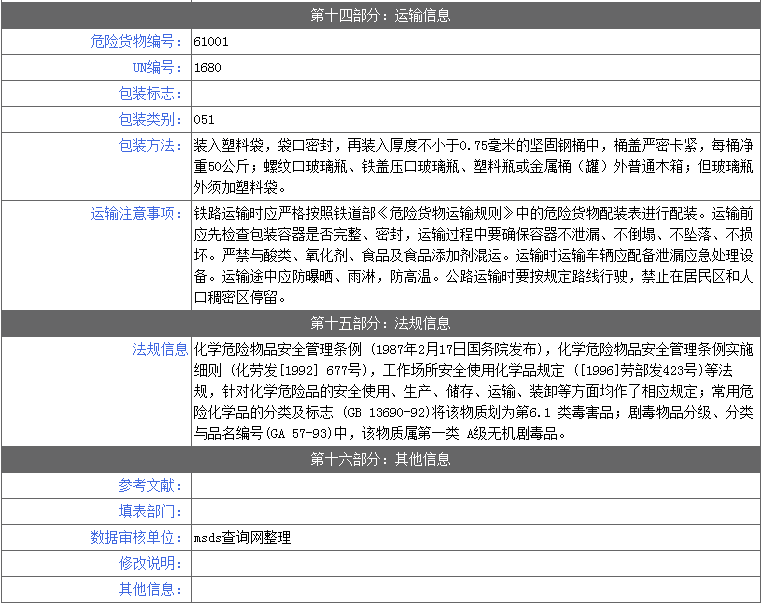Select the 运输注意事项 label

pos(136,213)
